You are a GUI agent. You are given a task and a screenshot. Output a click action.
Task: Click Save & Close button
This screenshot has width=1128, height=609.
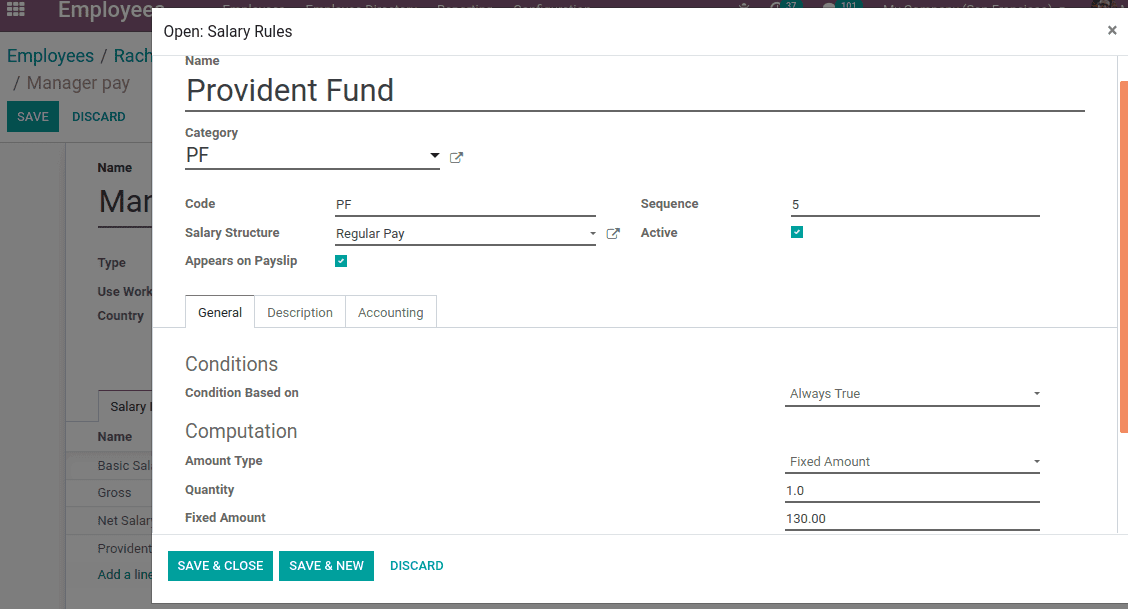click(220, 566)
